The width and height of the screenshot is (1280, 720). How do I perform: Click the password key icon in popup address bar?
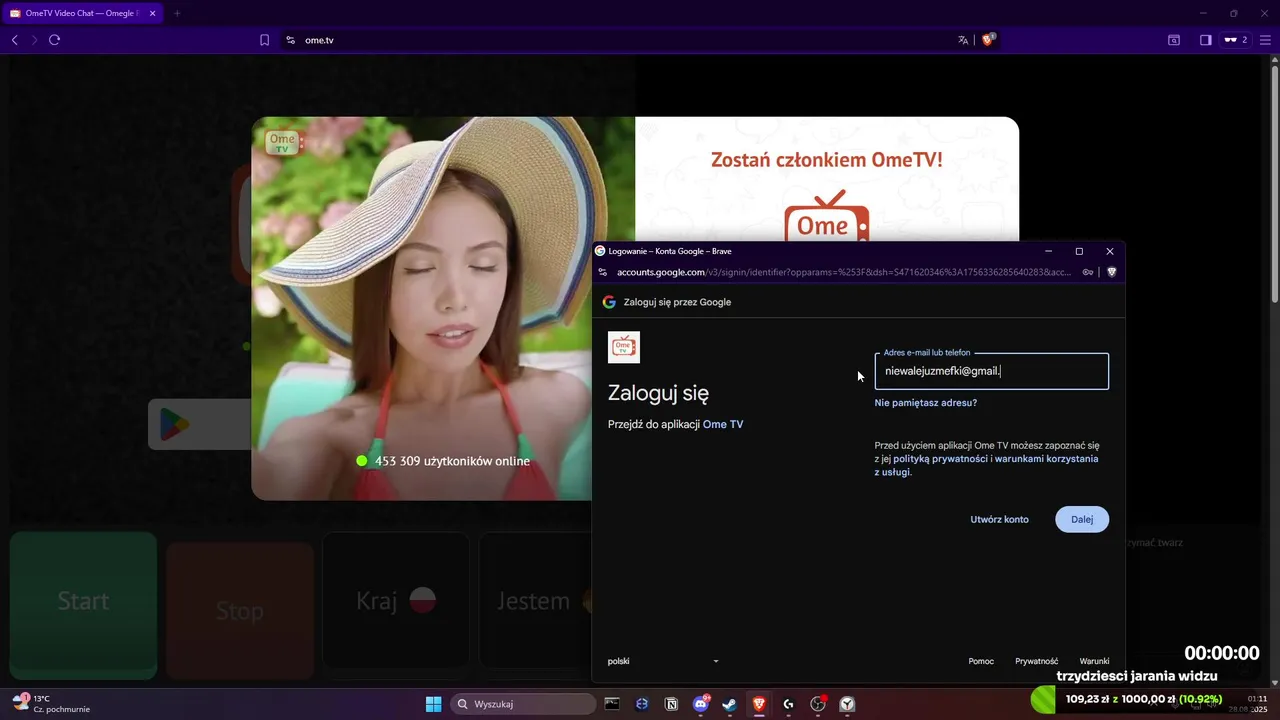pyautogui.click(x=1088, y=272)
